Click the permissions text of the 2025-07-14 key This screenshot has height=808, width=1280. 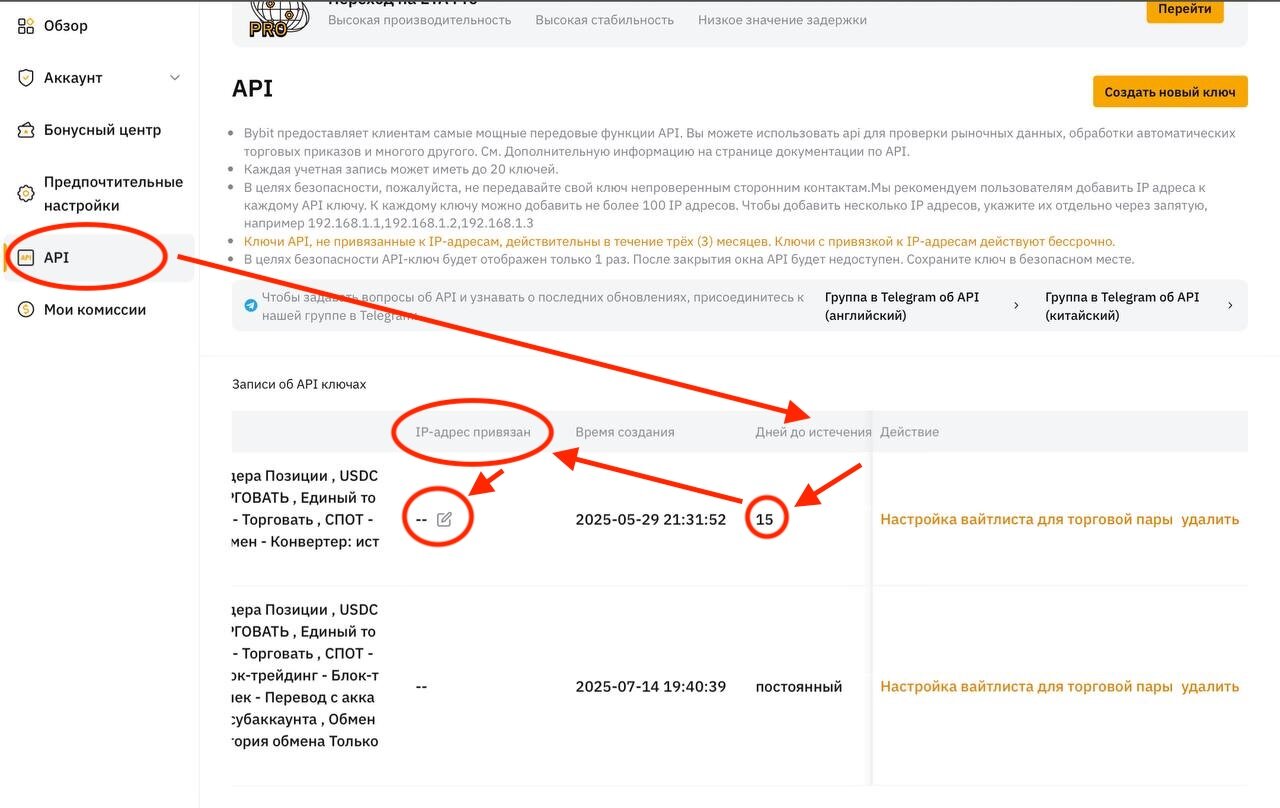click(305, 676)
